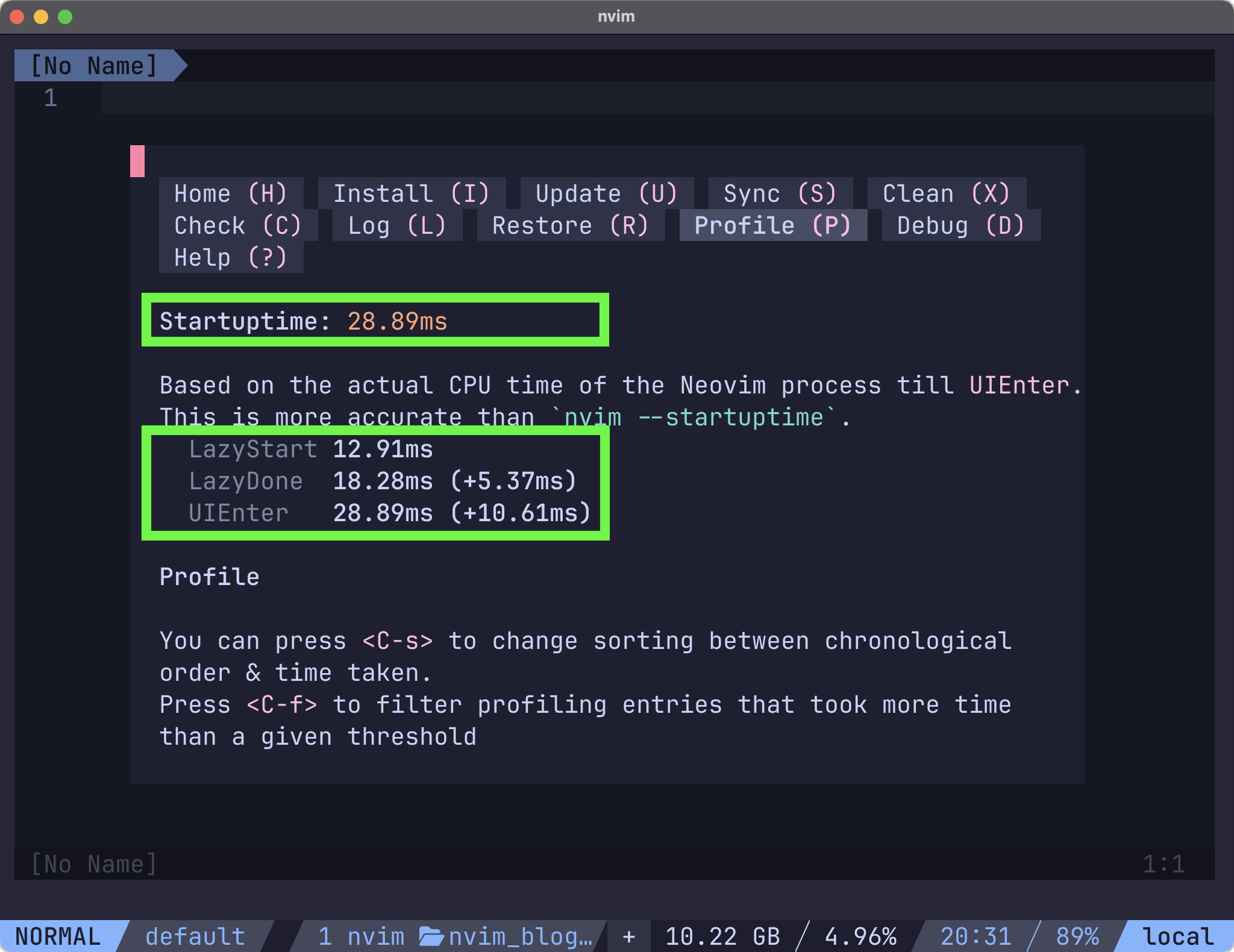Select the Install (I) tab

(412, 194)
